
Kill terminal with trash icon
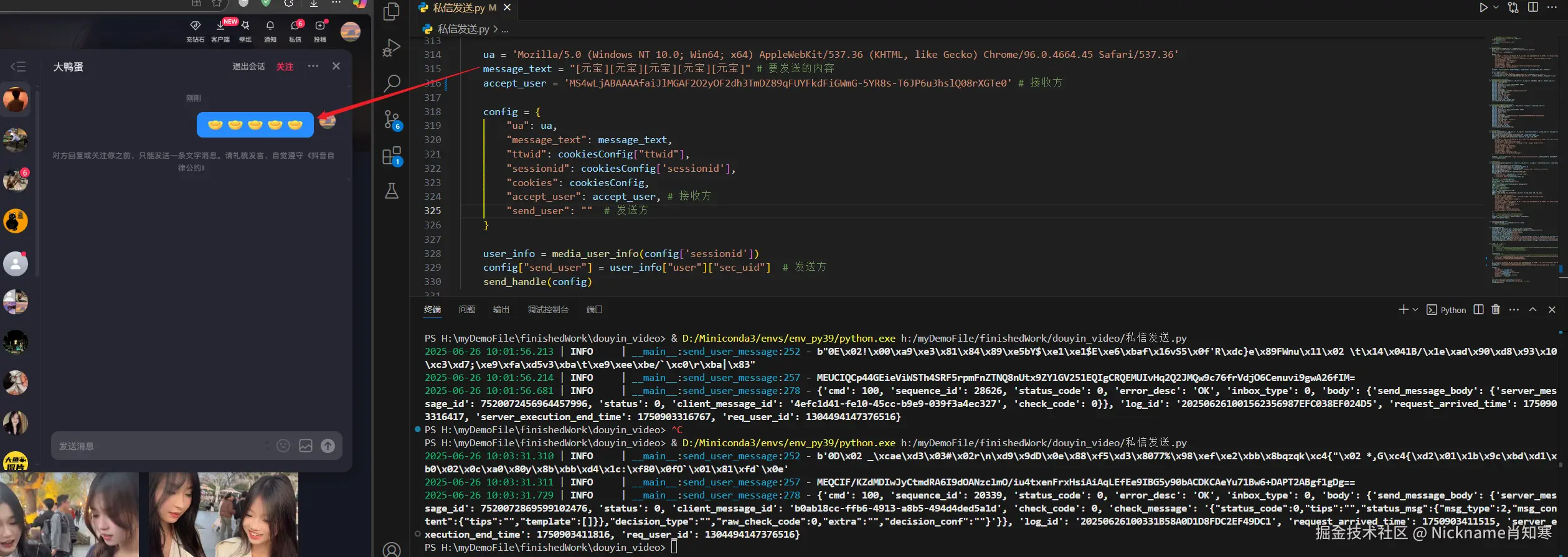point(1496,309)
